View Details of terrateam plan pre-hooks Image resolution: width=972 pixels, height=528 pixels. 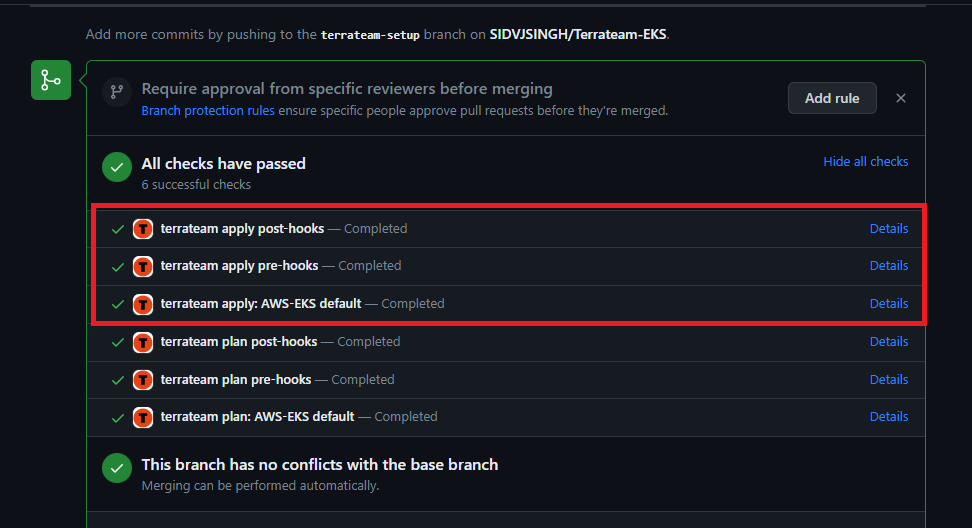tap(888, 379)
